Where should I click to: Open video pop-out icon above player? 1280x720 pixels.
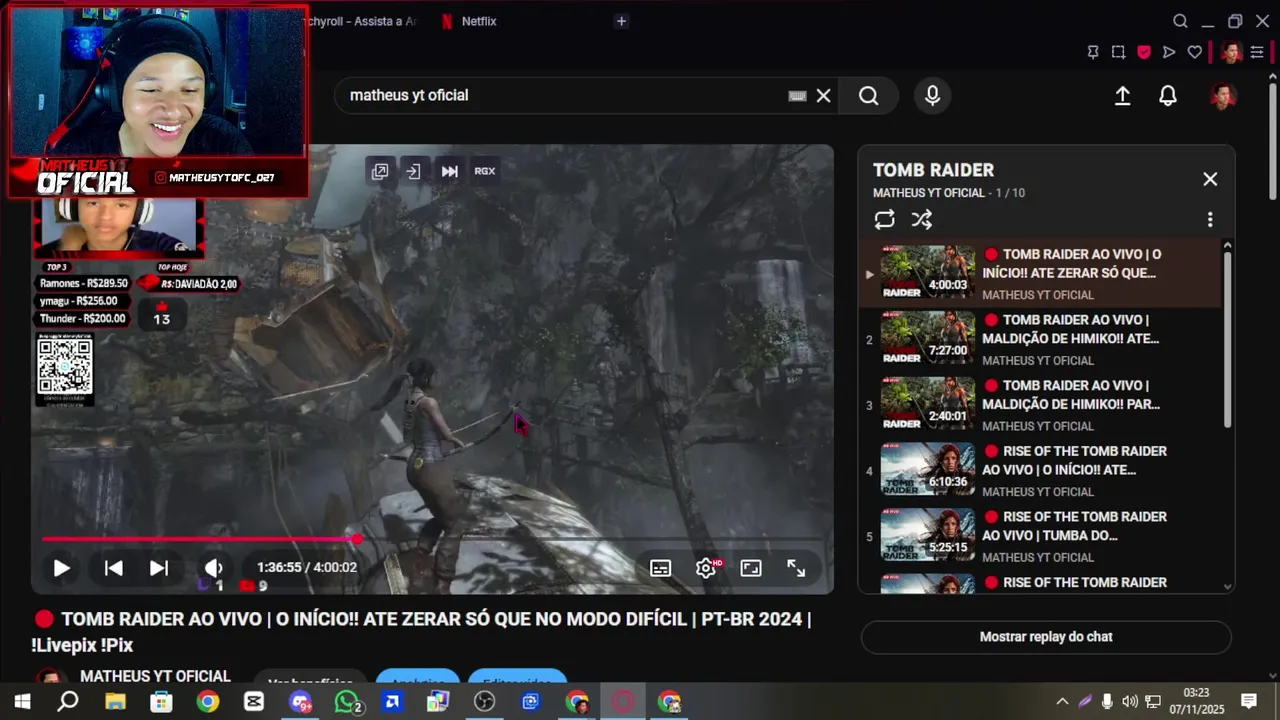pyautogui.click(x=380, y=171)
